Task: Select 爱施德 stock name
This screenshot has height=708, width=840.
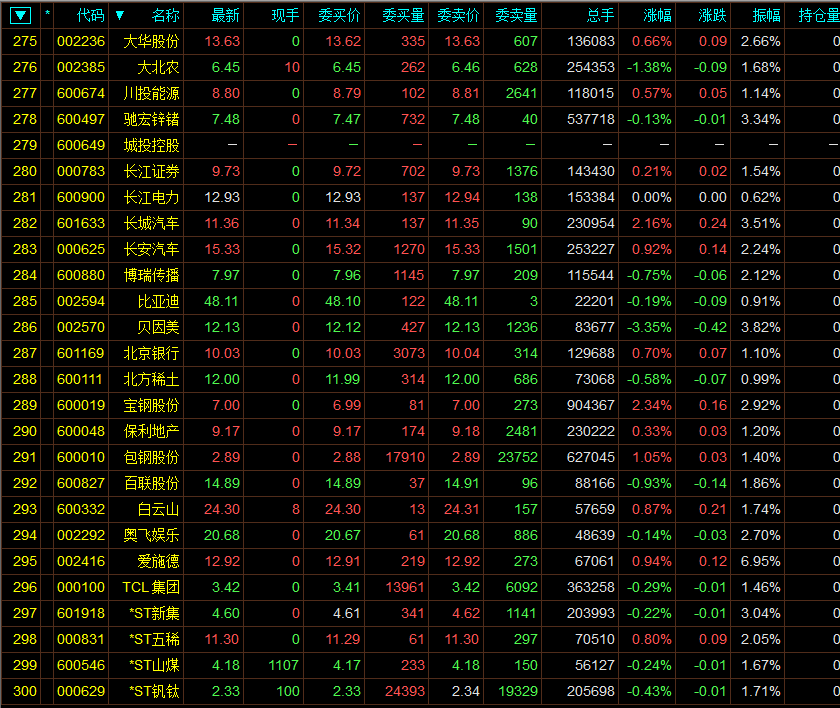Action: (x=158, y=561)
